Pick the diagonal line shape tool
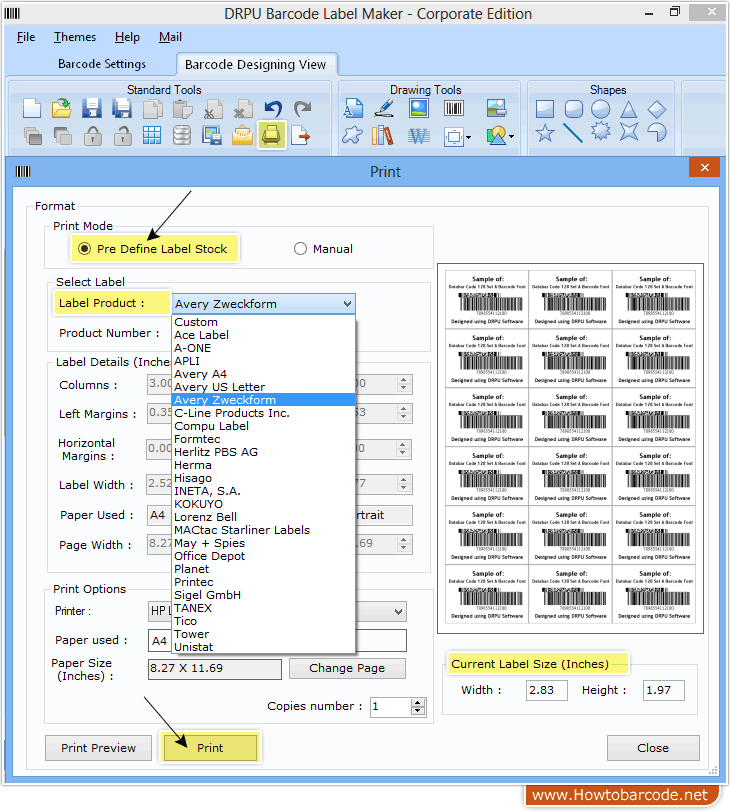 (573, 133)
